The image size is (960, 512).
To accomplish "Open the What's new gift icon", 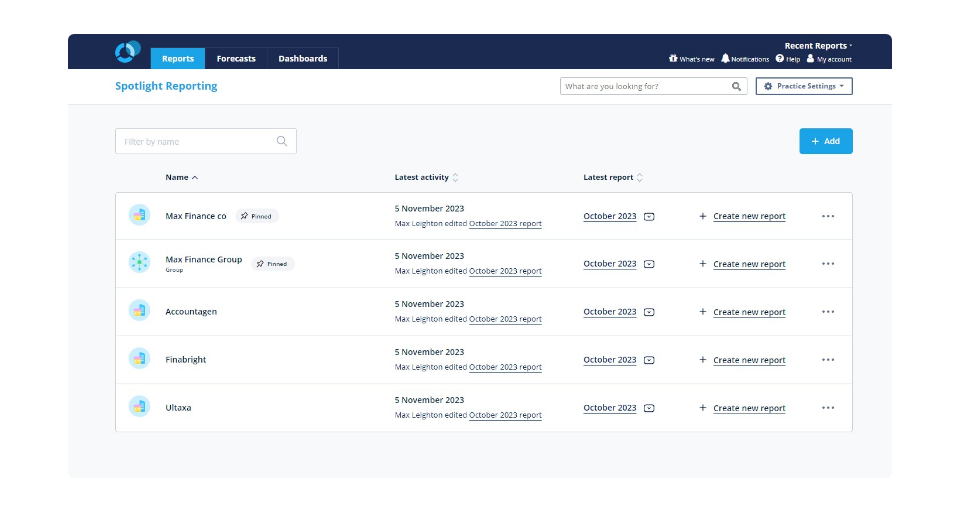I will [674, 59].
